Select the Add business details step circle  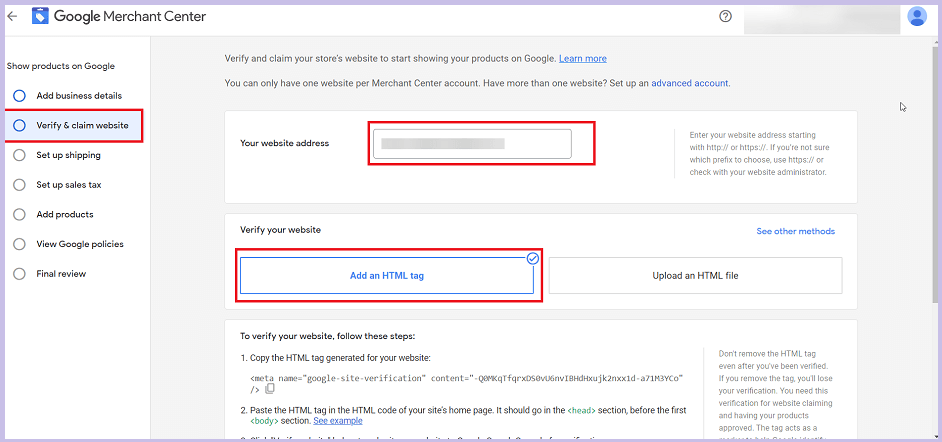[19, 95]
